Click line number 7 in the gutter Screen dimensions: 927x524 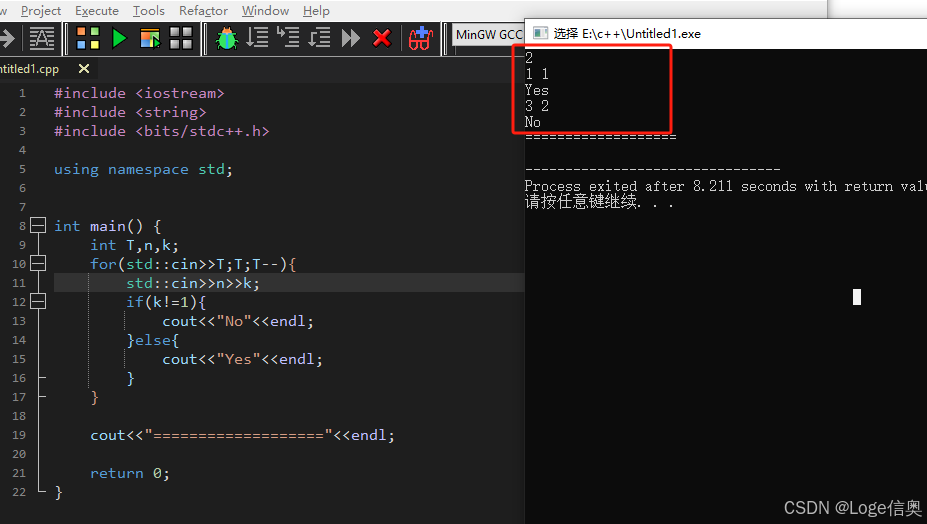(x=22, y=207)
